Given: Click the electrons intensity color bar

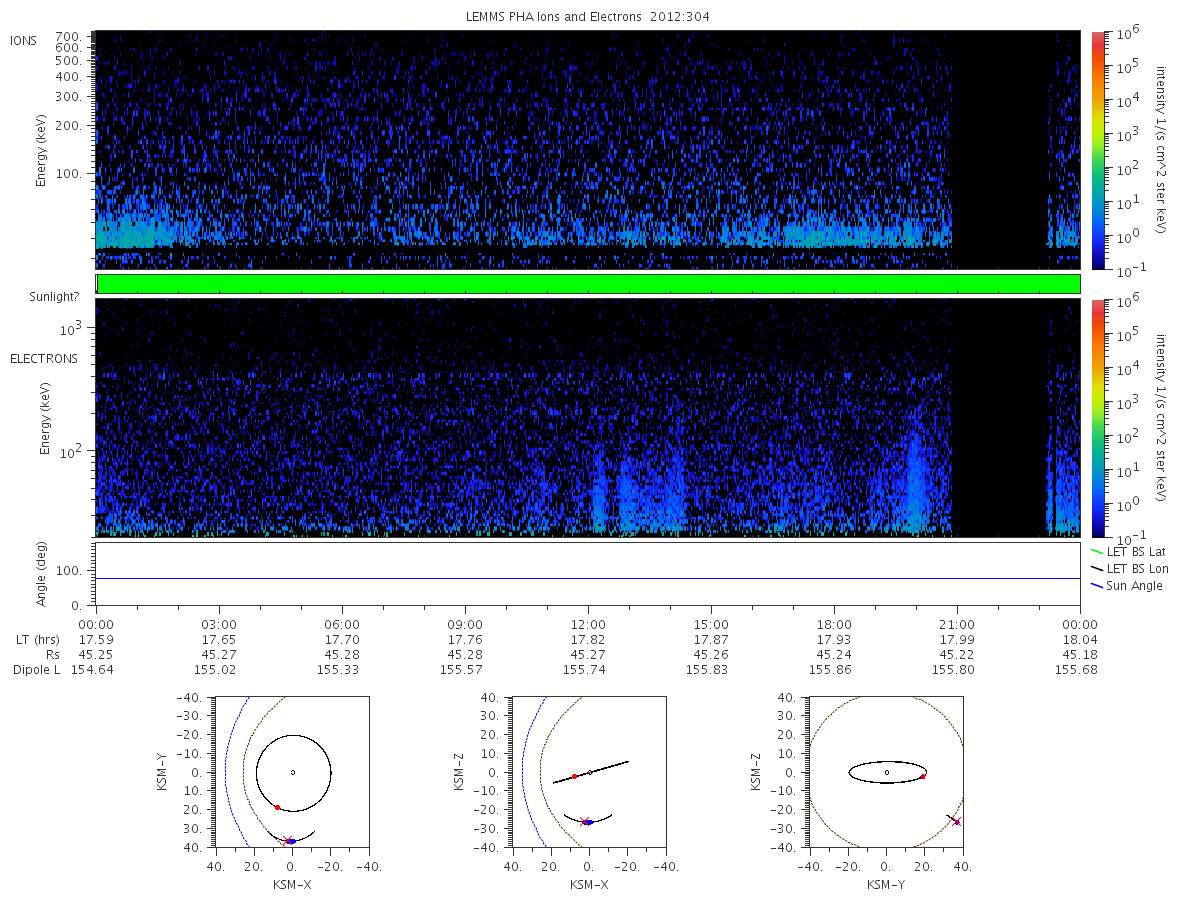Looking at the screenshot, I should (1097, 417).
